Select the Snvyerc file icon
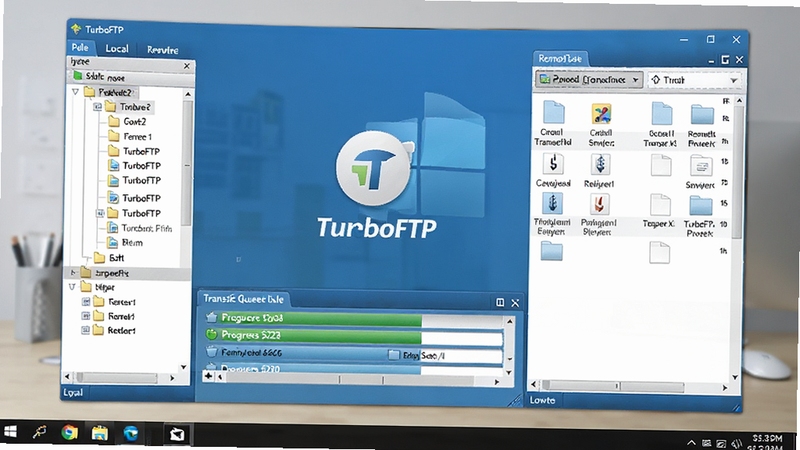800x450 pixels. (x=701, y=166)
